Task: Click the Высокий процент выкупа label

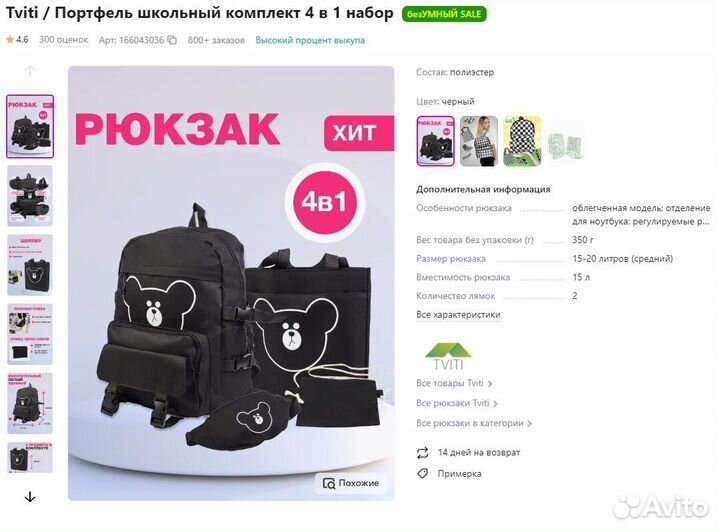Action: click(x=310, y=40)
